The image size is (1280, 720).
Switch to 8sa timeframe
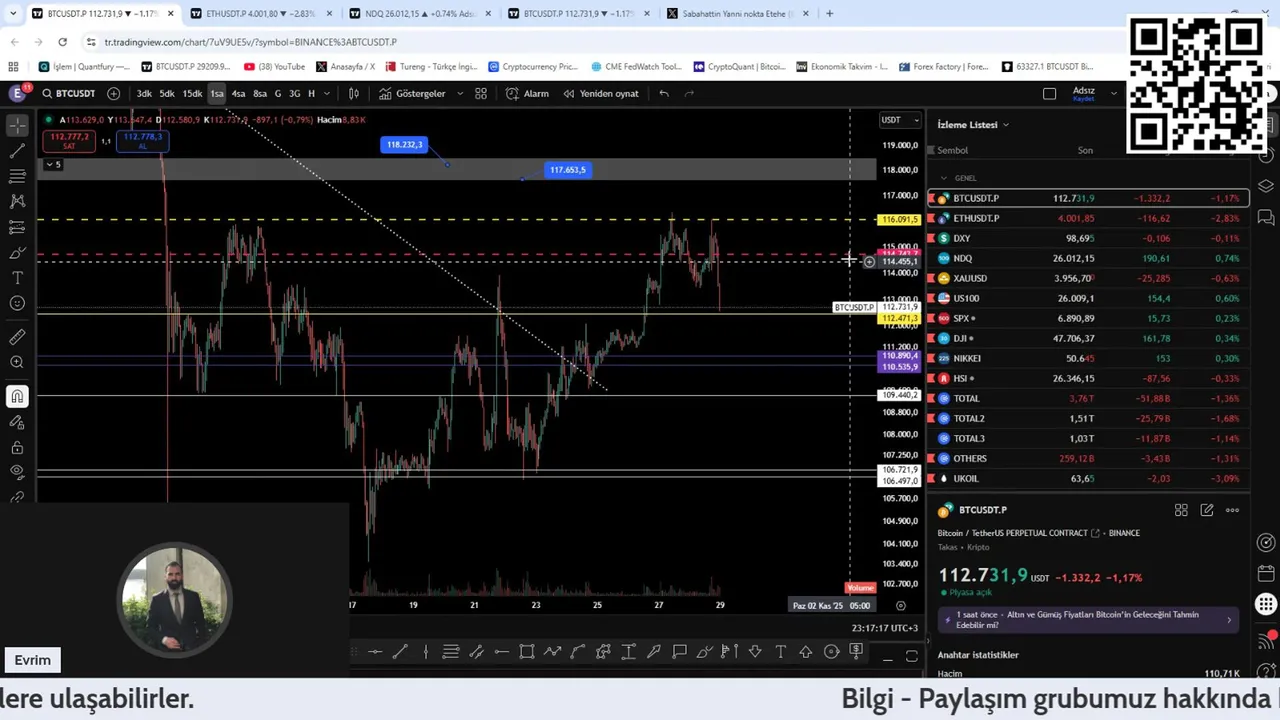click(x=260, y=93)
